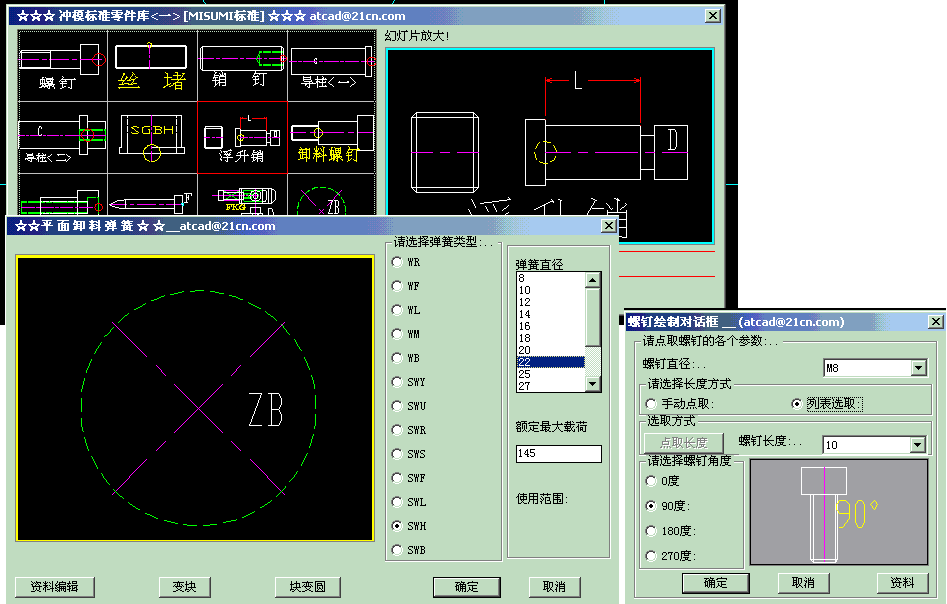This screenshot has width=947, height=604.
Task: Open the SGBH part icon
Action: coord(152,136)
